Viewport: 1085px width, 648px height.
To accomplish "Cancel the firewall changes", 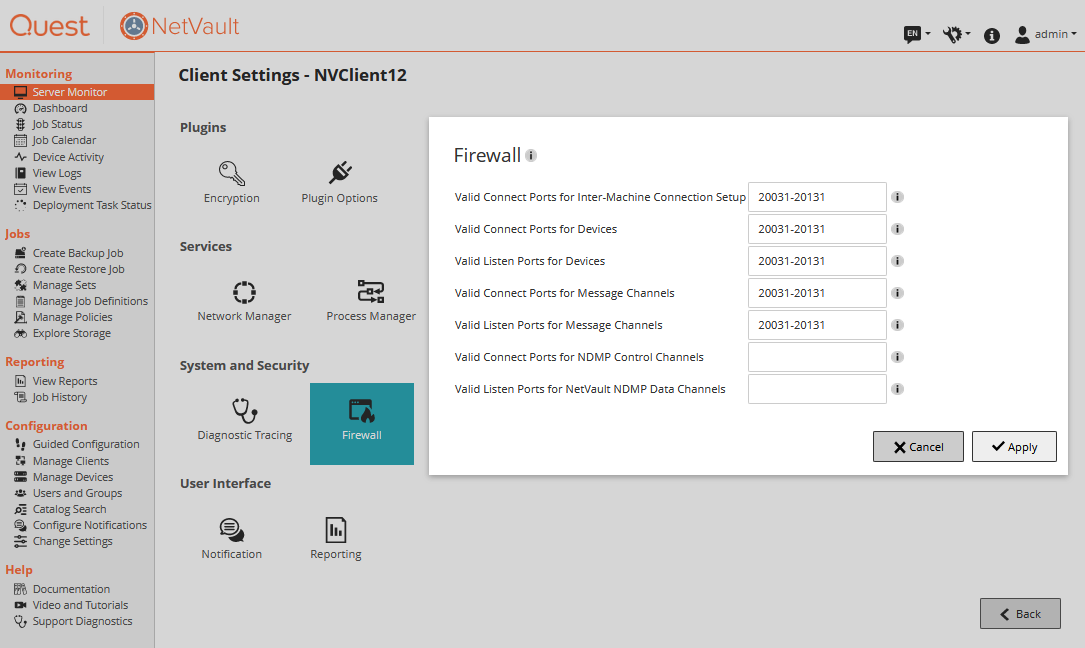I will point(918,447).
